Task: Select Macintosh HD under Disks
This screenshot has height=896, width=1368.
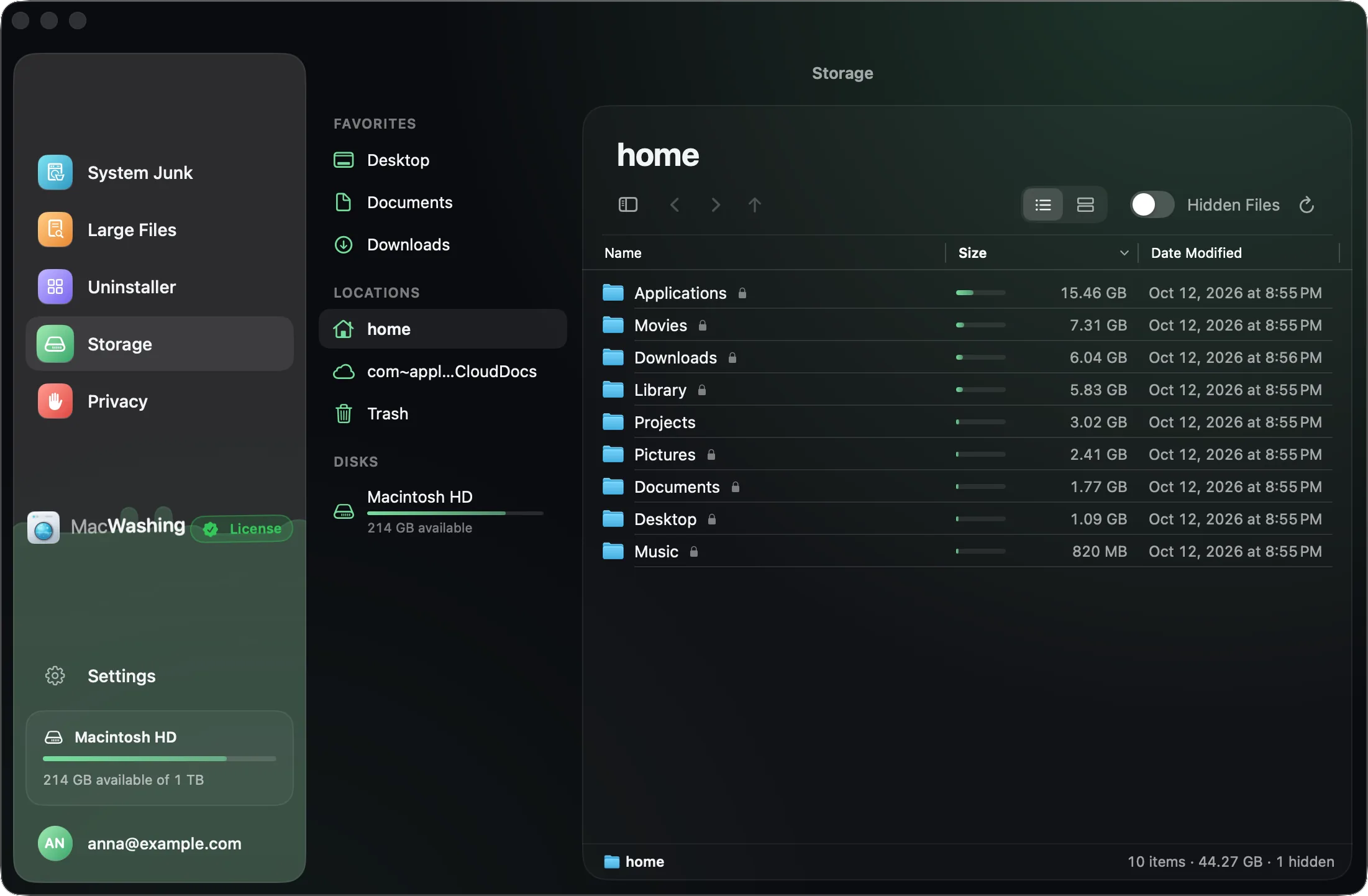Action: pyautogui.click(x=442, y=511)
